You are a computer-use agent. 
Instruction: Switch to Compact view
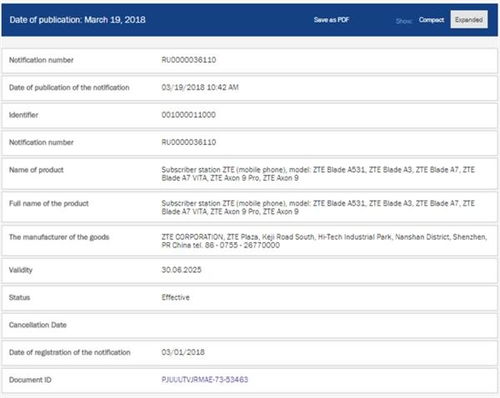(x=431, y=20)
